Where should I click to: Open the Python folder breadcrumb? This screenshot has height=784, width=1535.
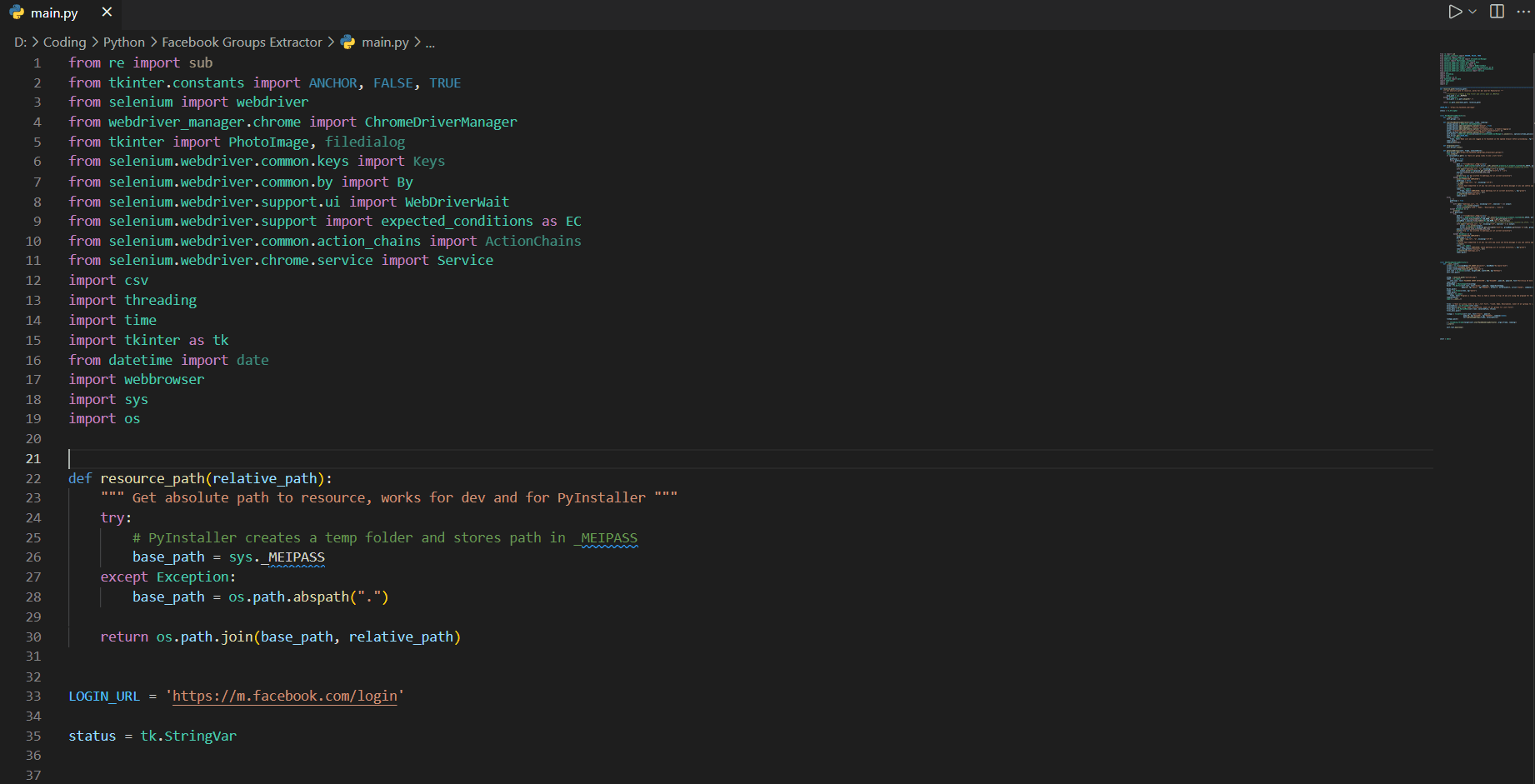pos(124,42)
